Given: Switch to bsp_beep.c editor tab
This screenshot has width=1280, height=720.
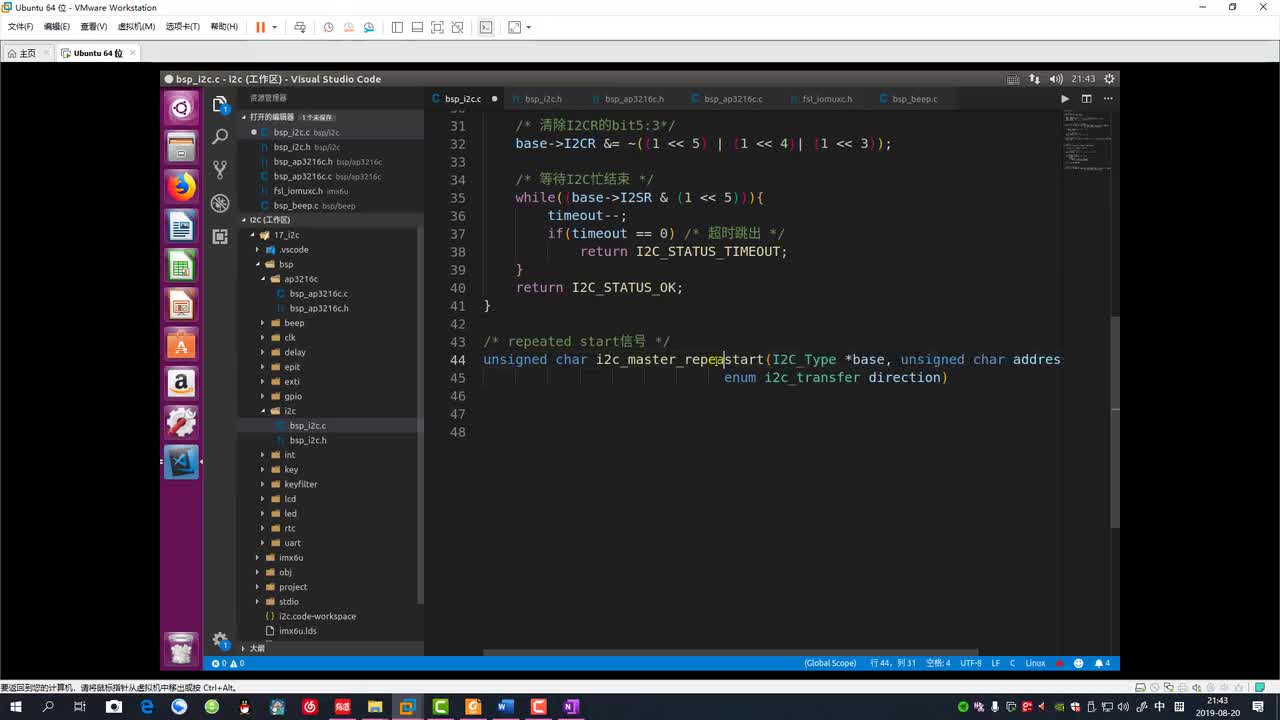Looking at the screenshot, I should [914, 99].
